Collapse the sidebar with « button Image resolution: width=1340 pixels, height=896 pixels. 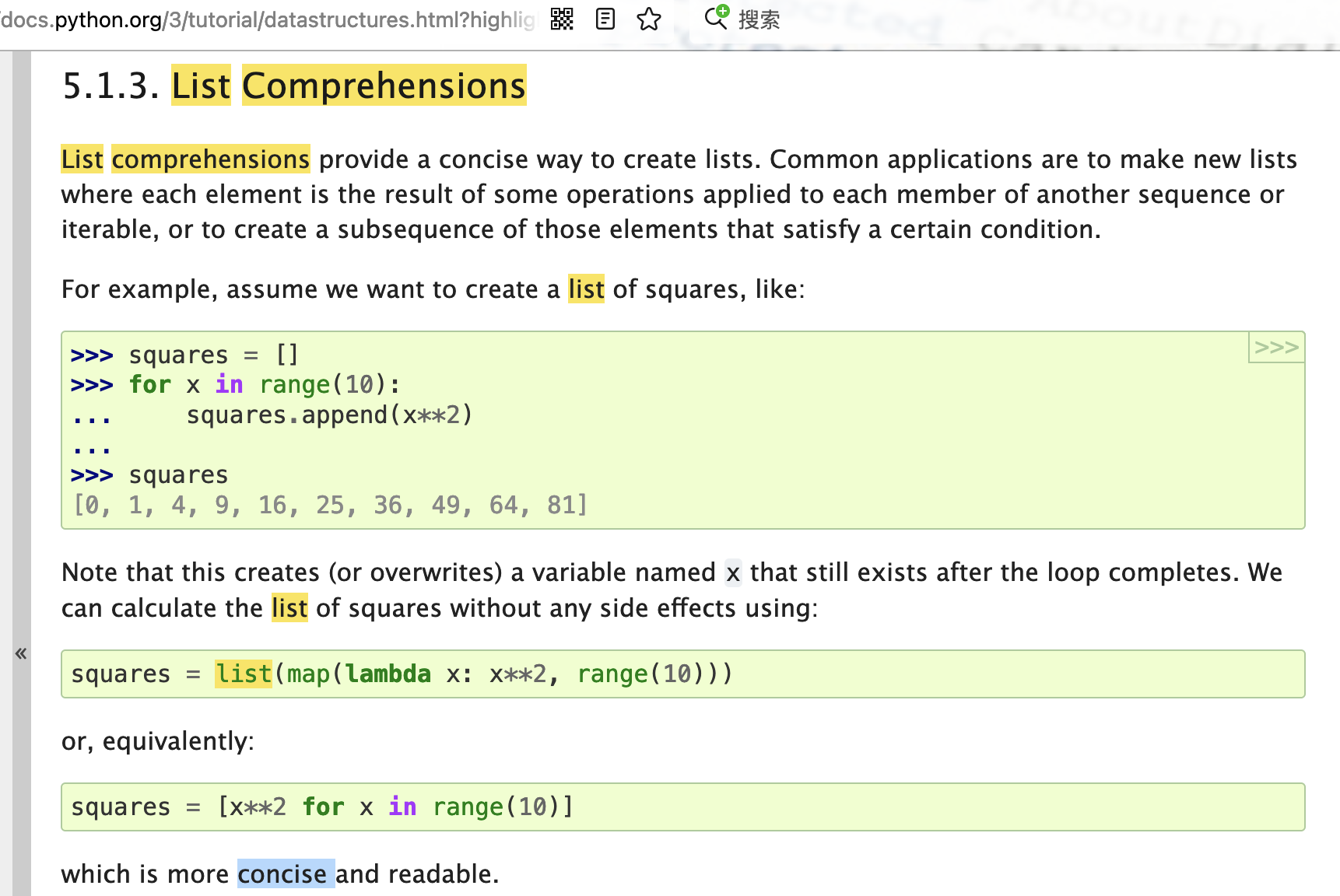click(21, 653)
